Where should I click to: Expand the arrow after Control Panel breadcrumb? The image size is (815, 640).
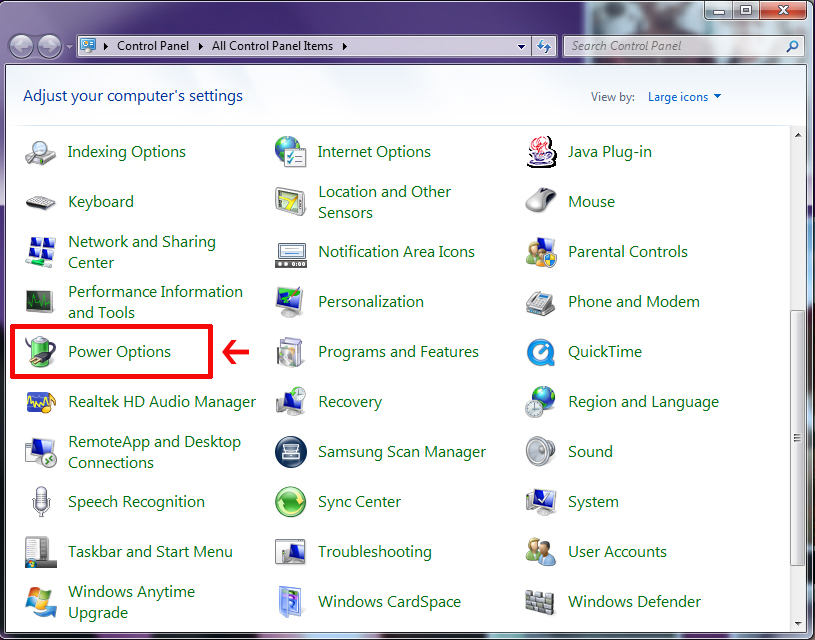coord(201,46)
